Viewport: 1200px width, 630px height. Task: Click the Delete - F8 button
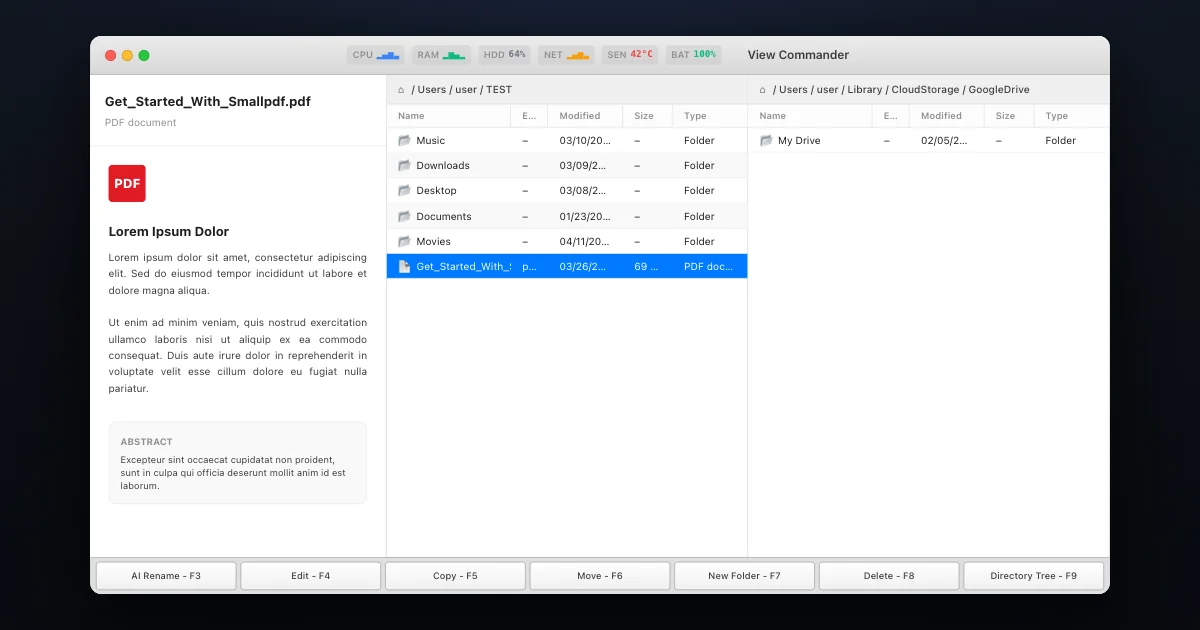pyautogui.click(x=889, y=576)
